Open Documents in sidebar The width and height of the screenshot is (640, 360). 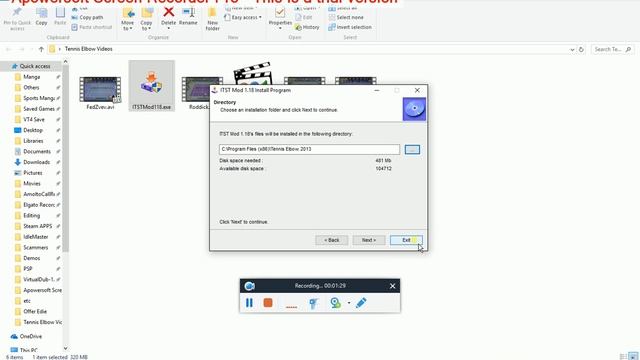click(x=37, y=151)
